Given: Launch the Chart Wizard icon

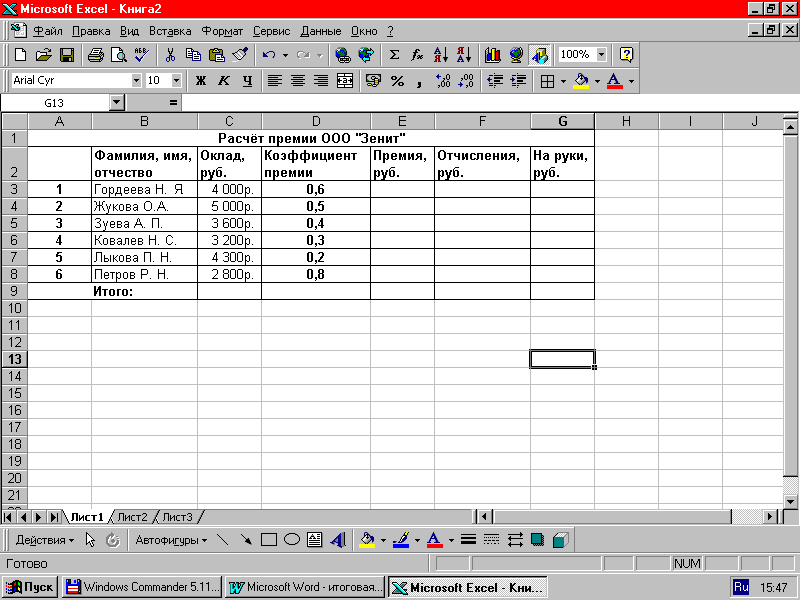Looking at the screenshot, I should pos(493,55).
